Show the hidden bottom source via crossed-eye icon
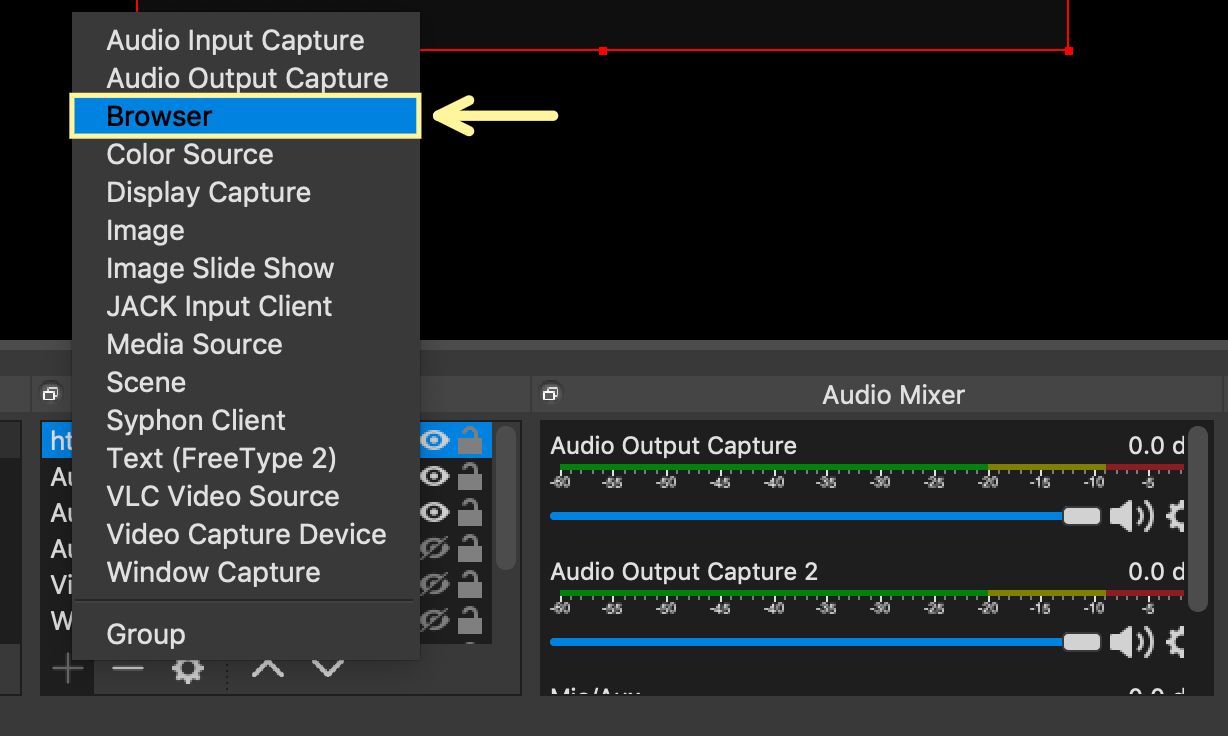The image size is (1228, 736). [434, 620]
